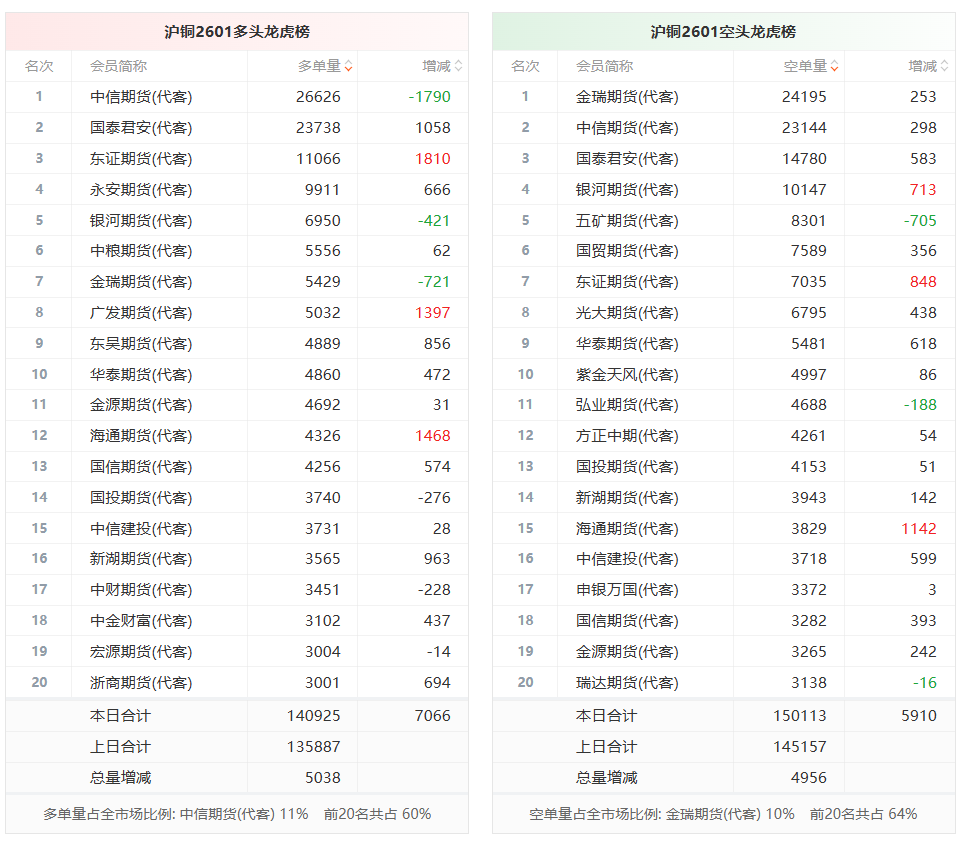
Task: Click long 本日合计 total 140925
Action: (314, 716)
